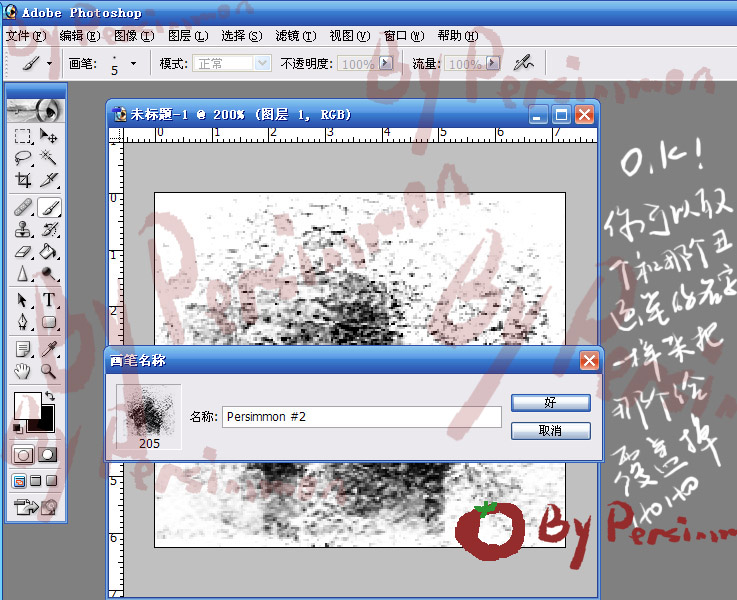Open the 图层(L) menu
This screenshot has height=600, width=737.
tap(188, 36)
